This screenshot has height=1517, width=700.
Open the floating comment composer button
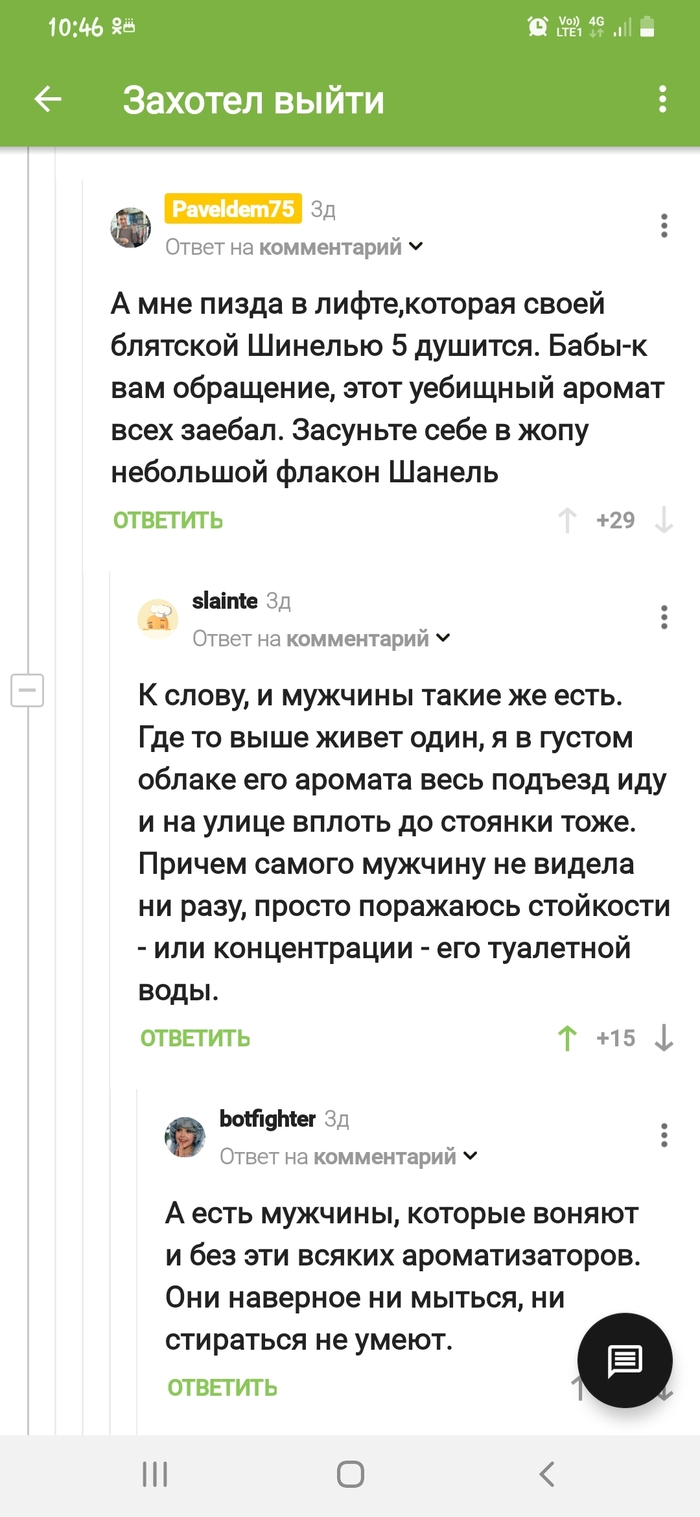click(624, 1360)
